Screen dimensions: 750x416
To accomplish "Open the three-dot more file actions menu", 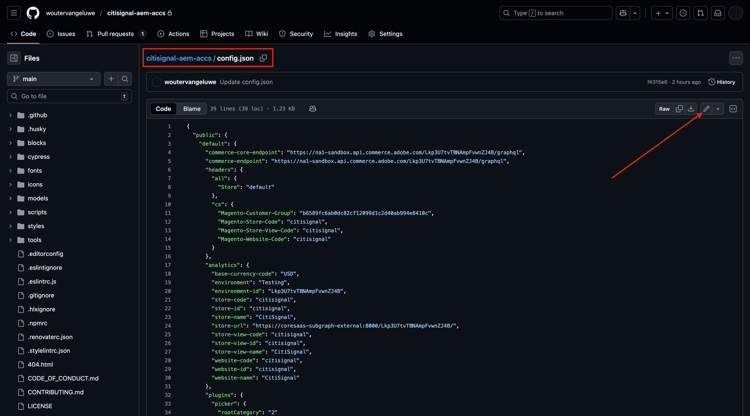I will point(736,58).
